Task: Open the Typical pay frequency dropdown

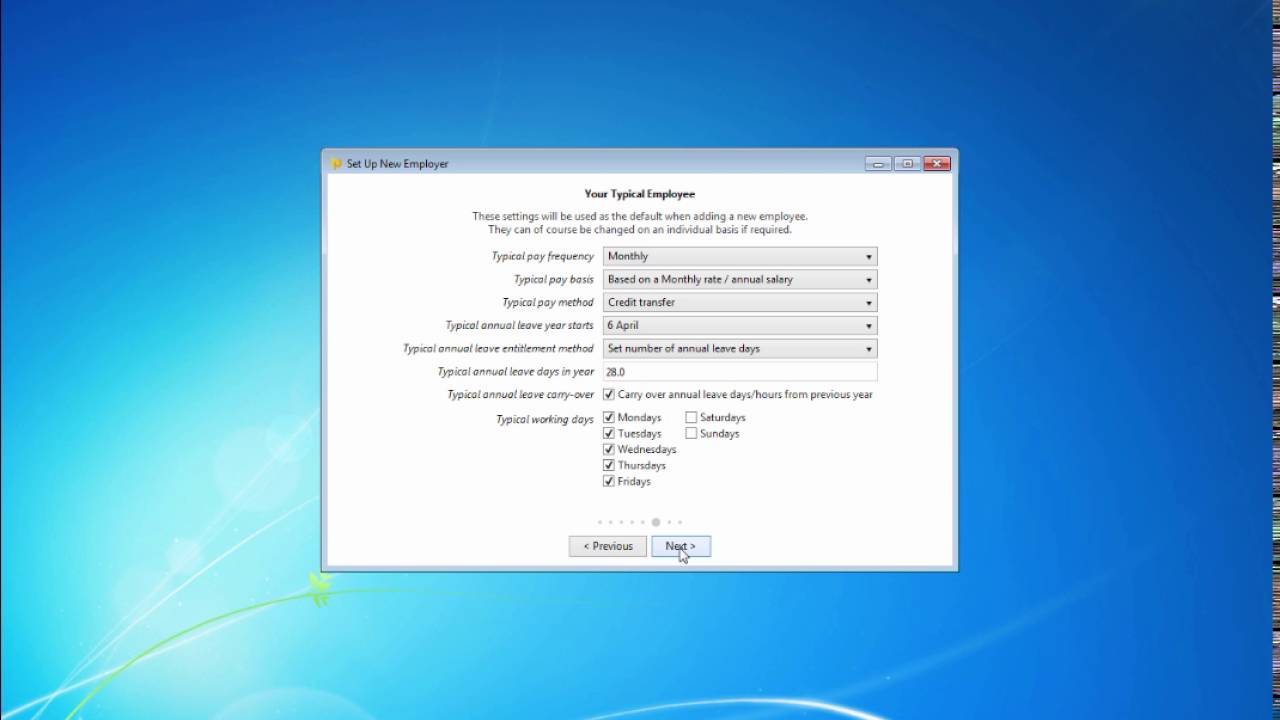Action: pos(740,256)
